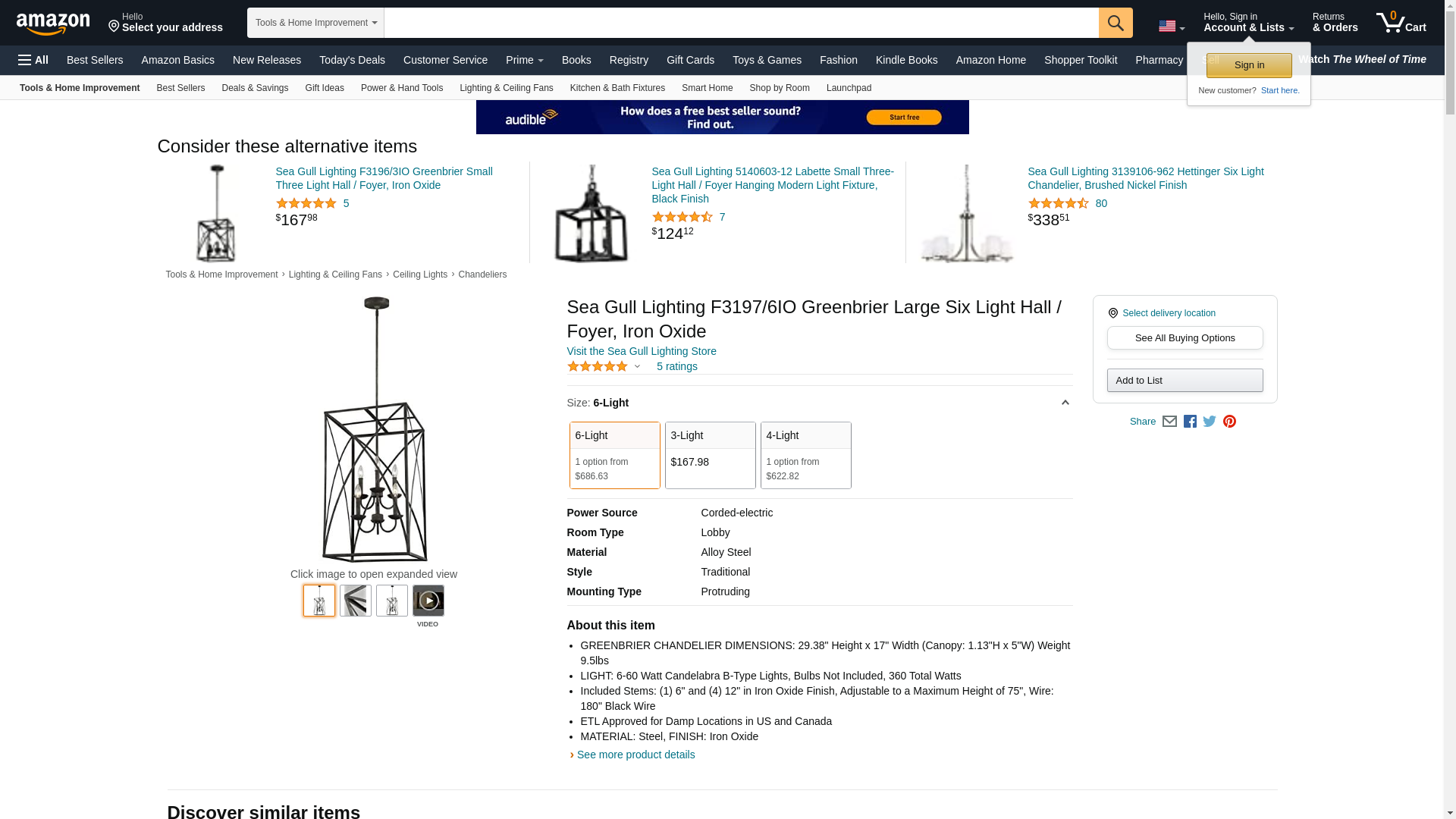Collapse the Size options section
Screen dimensions: 1456x819
(1065, 403)
